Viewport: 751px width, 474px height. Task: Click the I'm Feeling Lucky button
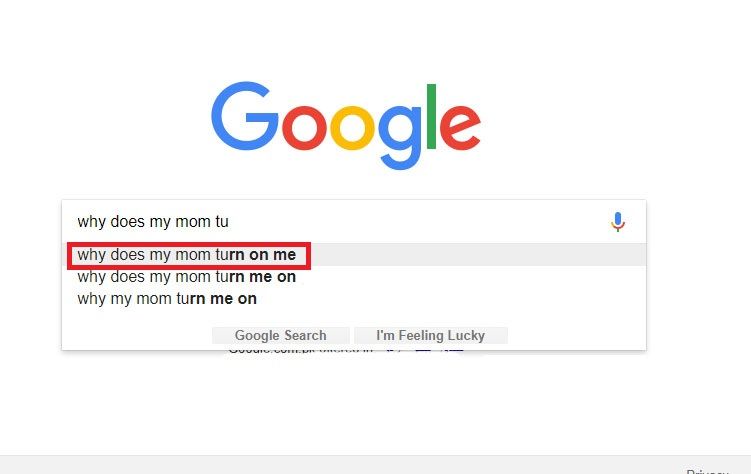[x=430, y=336]
